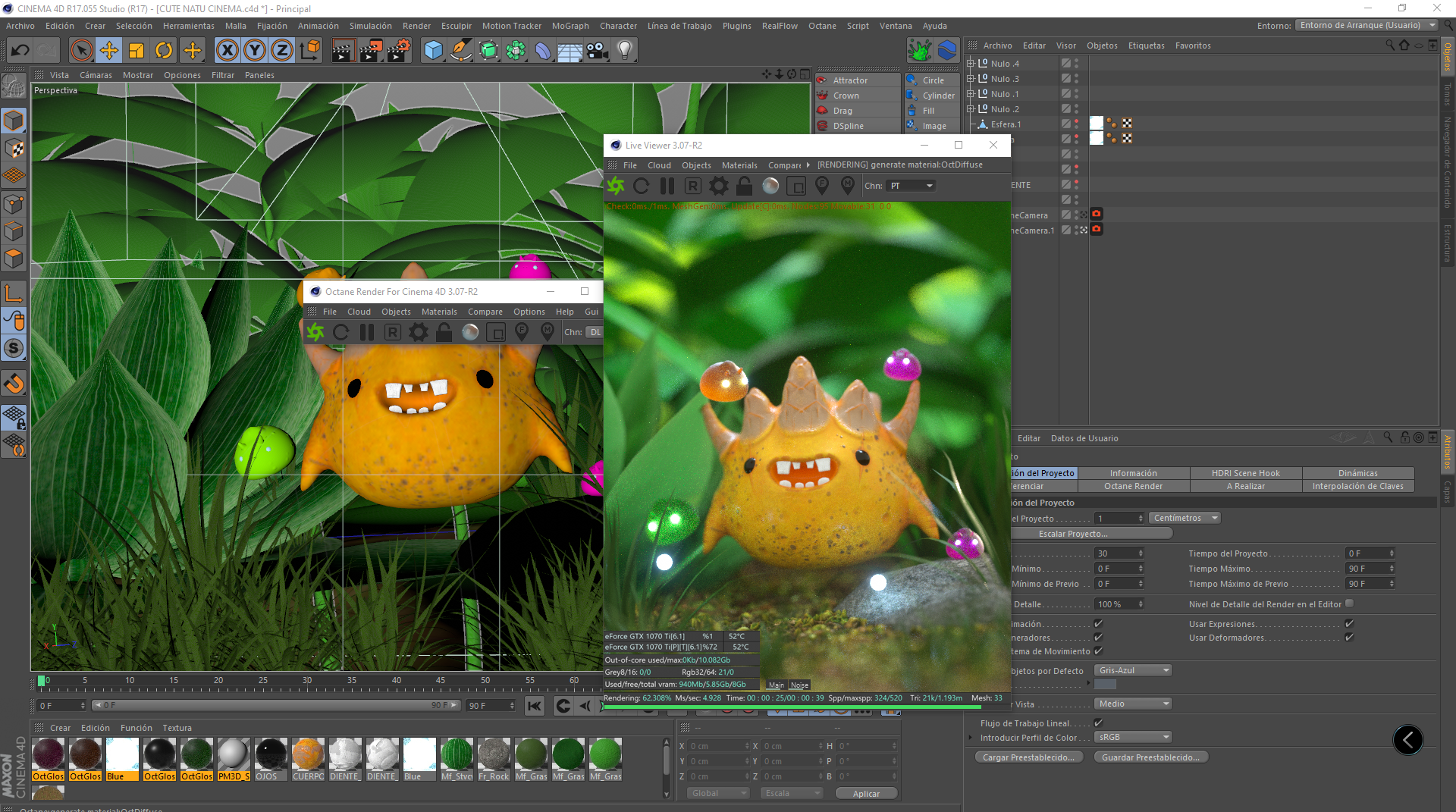Viewport: 1456px width, 812px height.
Task: Toggle Usar Deformadores checkbox
Action: (x=1349, y=637)
